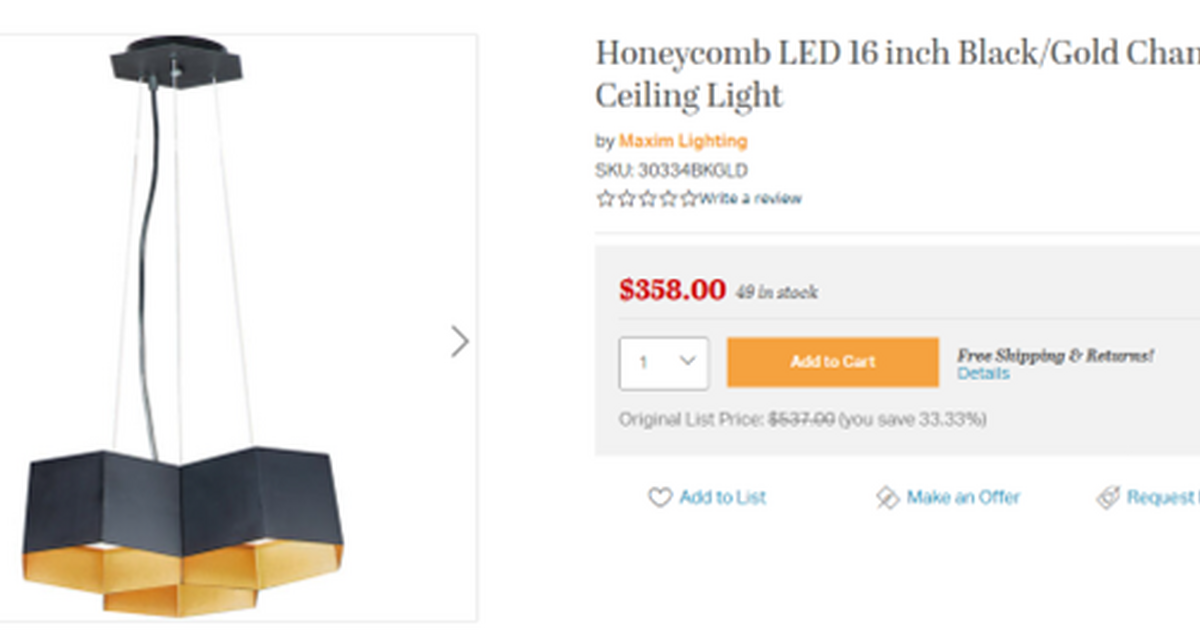
Task: Open the Maxim Lighting brand page
Action: point(683,141)
